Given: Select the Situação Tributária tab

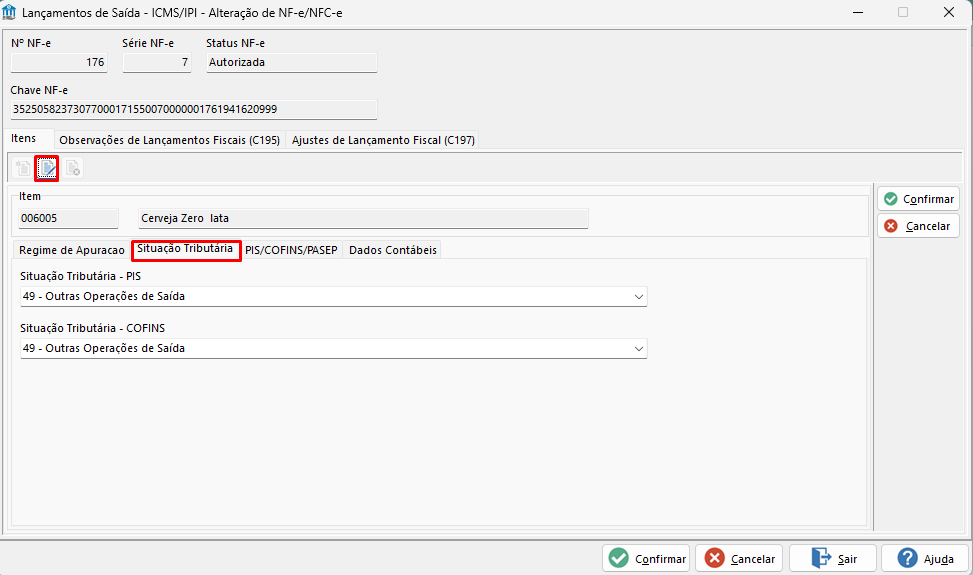Looking at the screenshot, I should point(185,249).
